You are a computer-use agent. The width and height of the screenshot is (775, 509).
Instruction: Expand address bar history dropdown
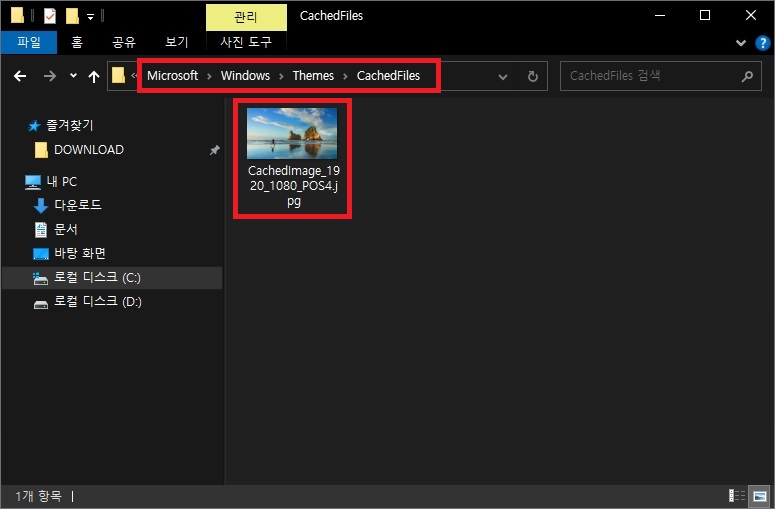pyautogui.click(x=503, y=77)
